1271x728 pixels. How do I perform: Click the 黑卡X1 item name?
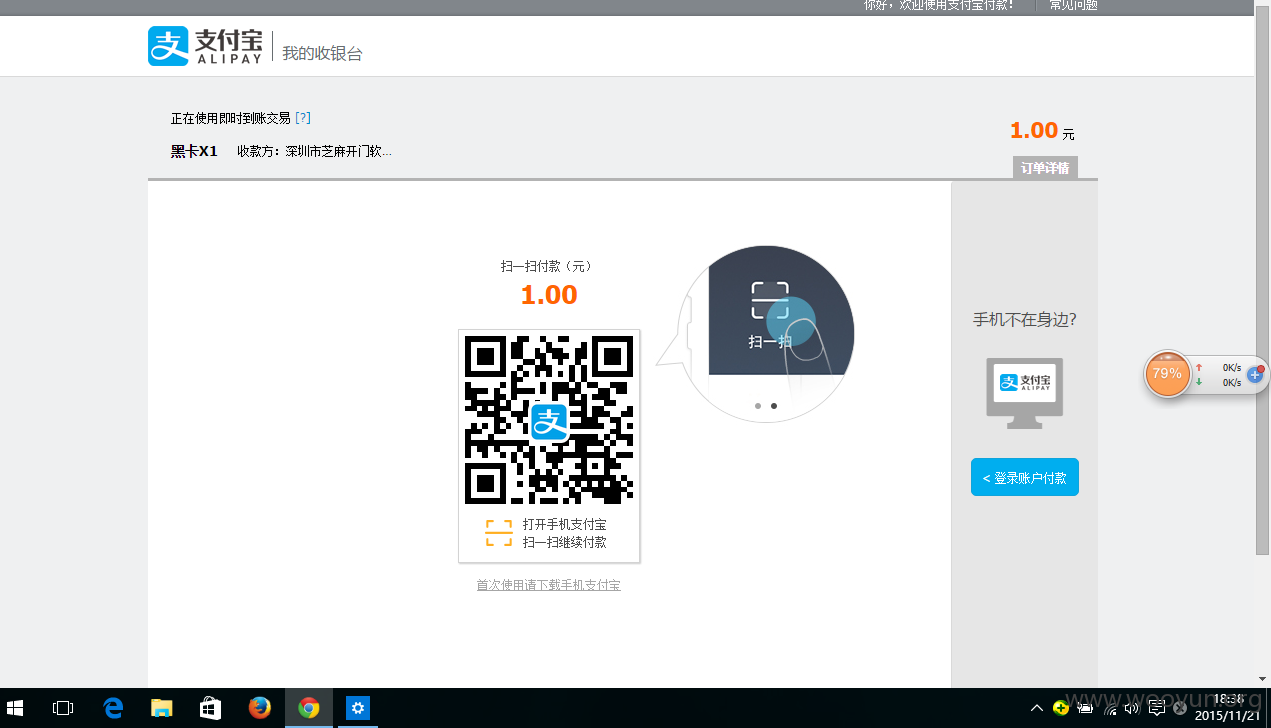[x=194, y=151]
